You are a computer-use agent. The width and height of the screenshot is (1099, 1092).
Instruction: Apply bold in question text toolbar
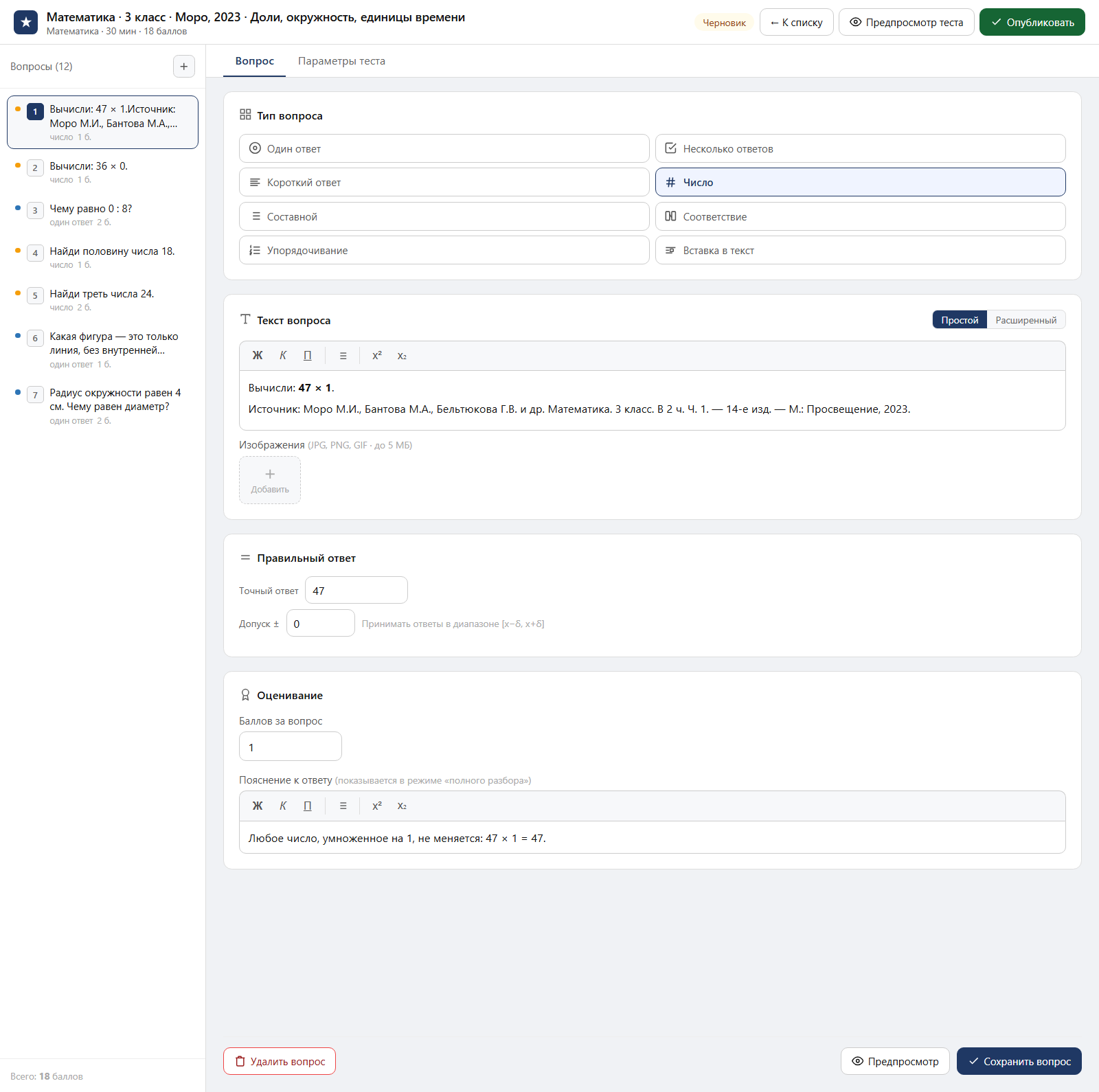[x=258, y=356]
